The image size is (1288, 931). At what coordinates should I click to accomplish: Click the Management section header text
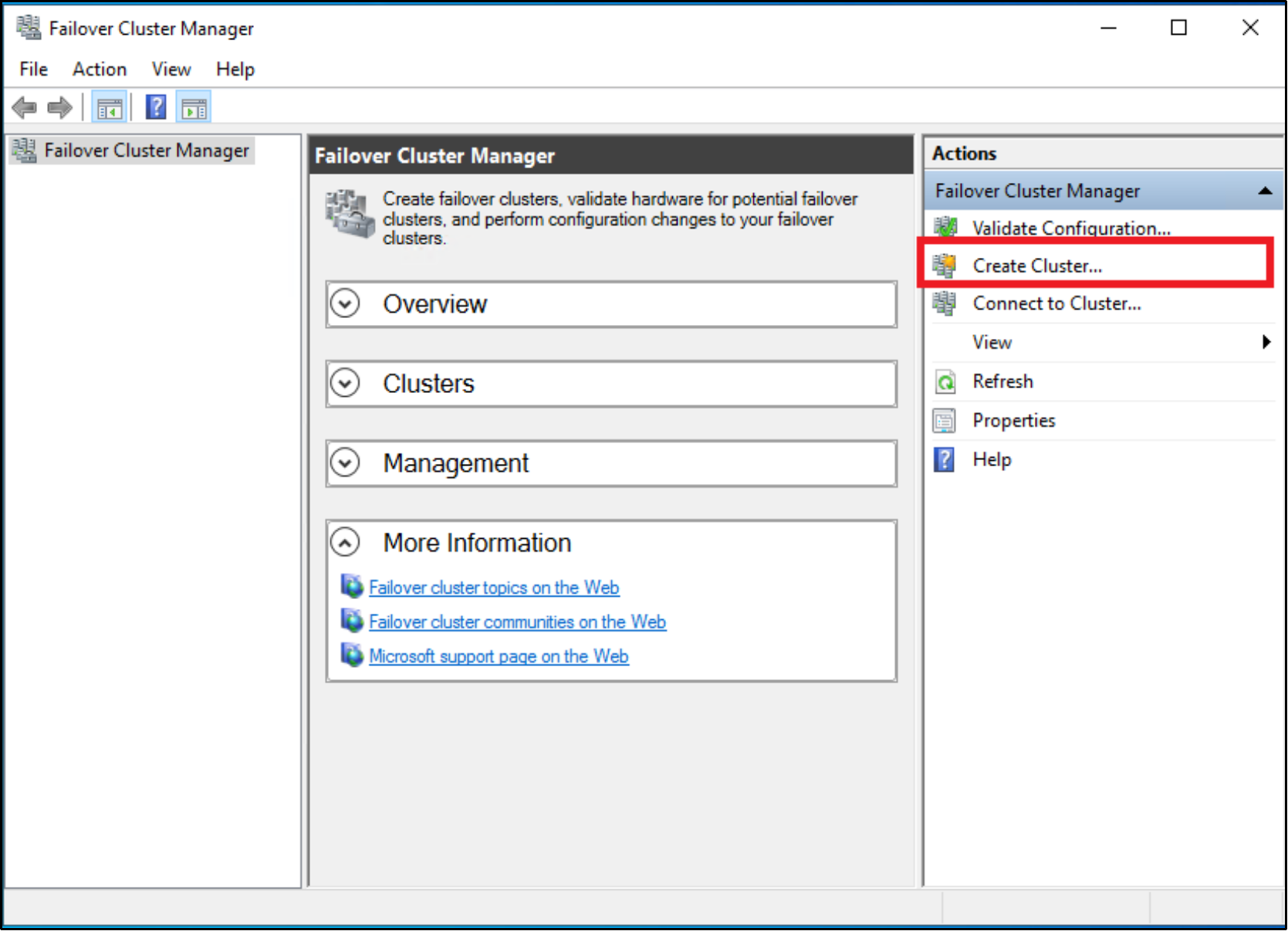tap(456, 463)
